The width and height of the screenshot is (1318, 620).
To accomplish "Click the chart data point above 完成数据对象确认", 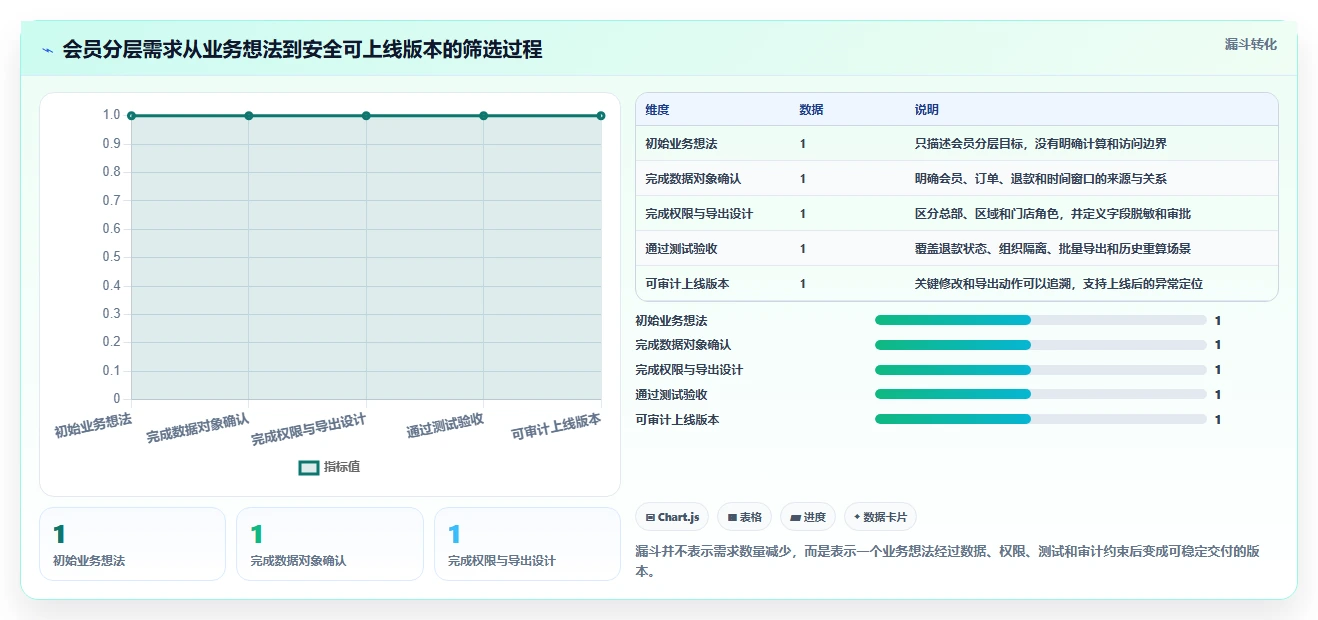I will pyautogui.click(x=249, y=116).
